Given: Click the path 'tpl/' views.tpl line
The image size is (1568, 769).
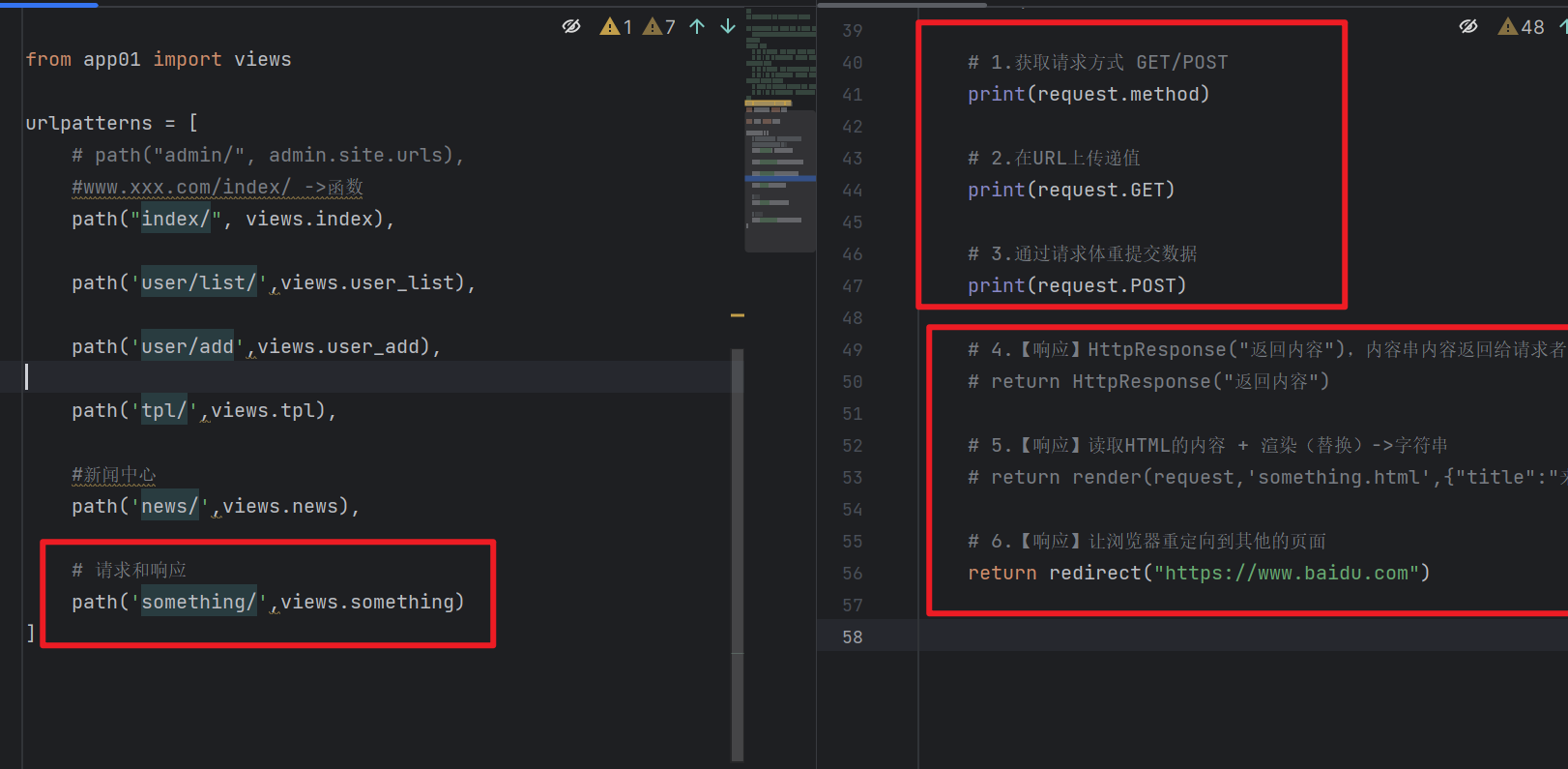Looking at the screenshot, I should [x=204, y=410].
